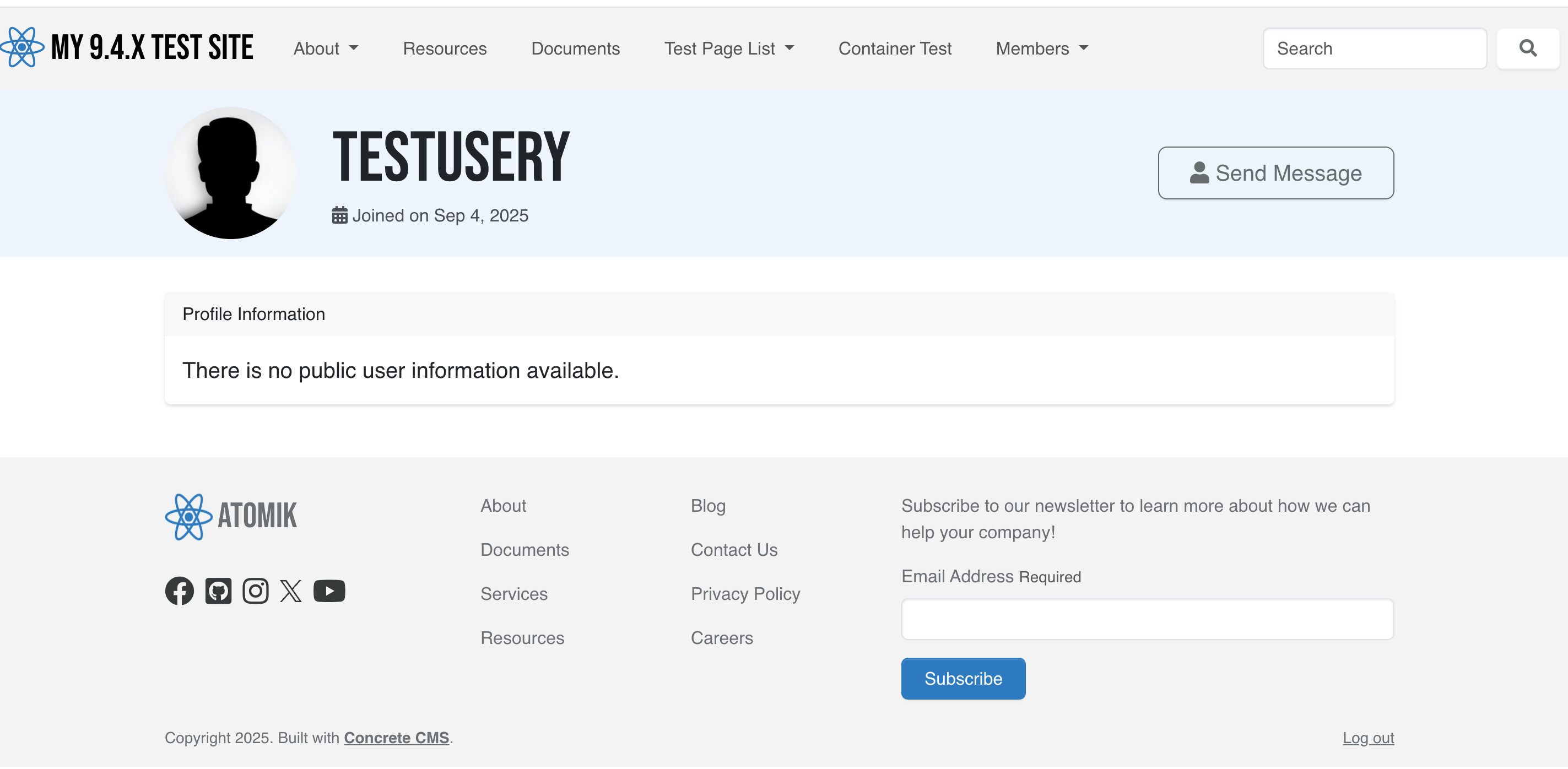
Task: Open the GitHub social icon
Action: pos(218,591)
